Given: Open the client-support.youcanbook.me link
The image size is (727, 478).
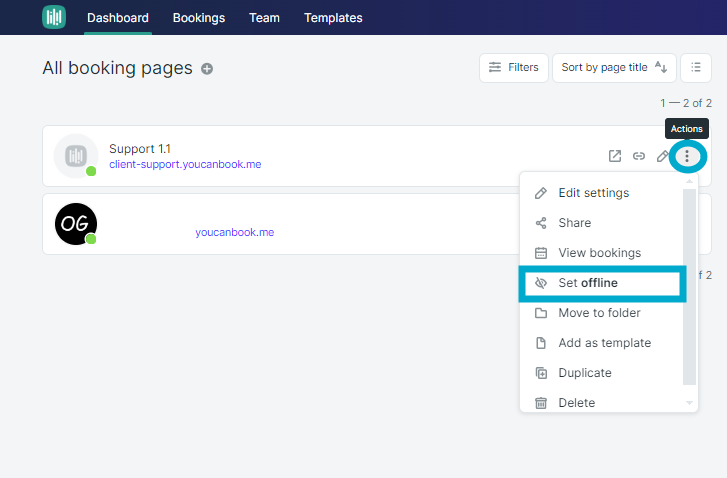Looking at the screenshot, I should (x=185, y=165).
